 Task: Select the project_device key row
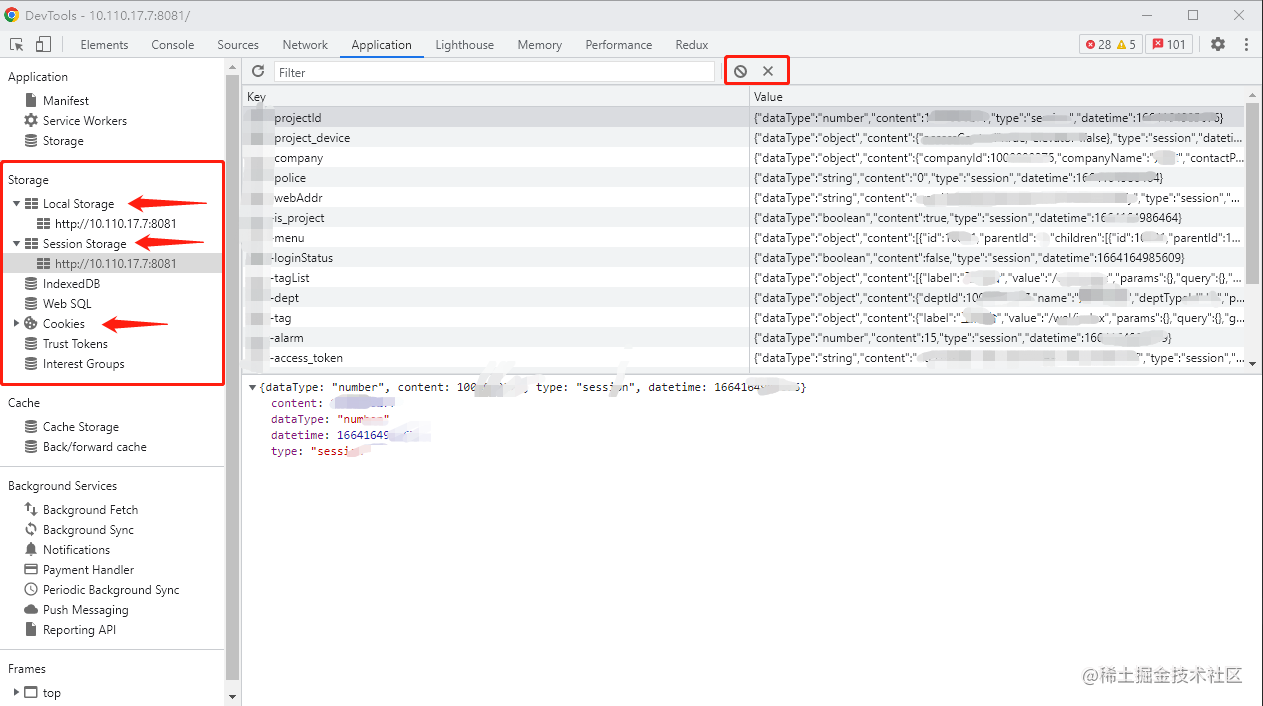[745, 138]
